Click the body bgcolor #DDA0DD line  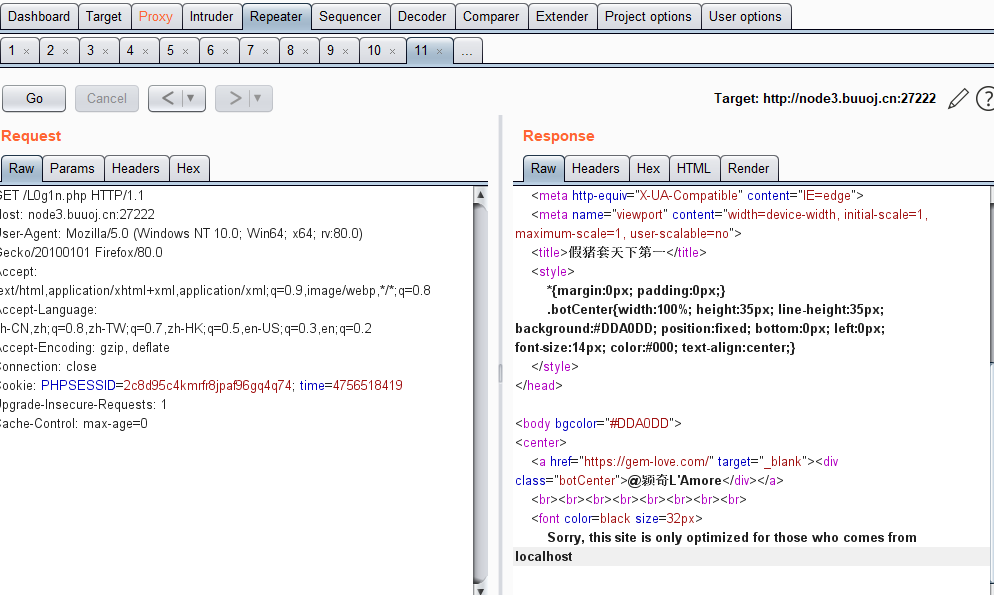point(598,424)
